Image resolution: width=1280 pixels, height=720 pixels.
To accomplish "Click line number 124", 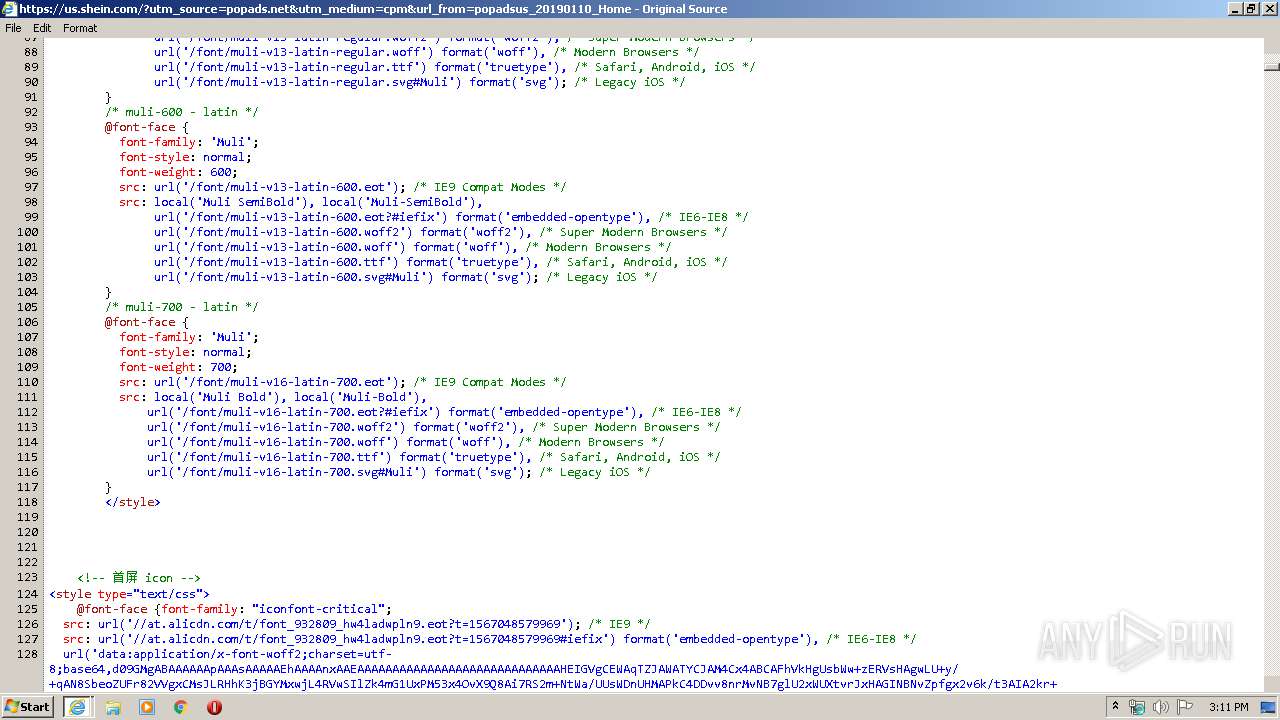I will (x=27, y=594).
